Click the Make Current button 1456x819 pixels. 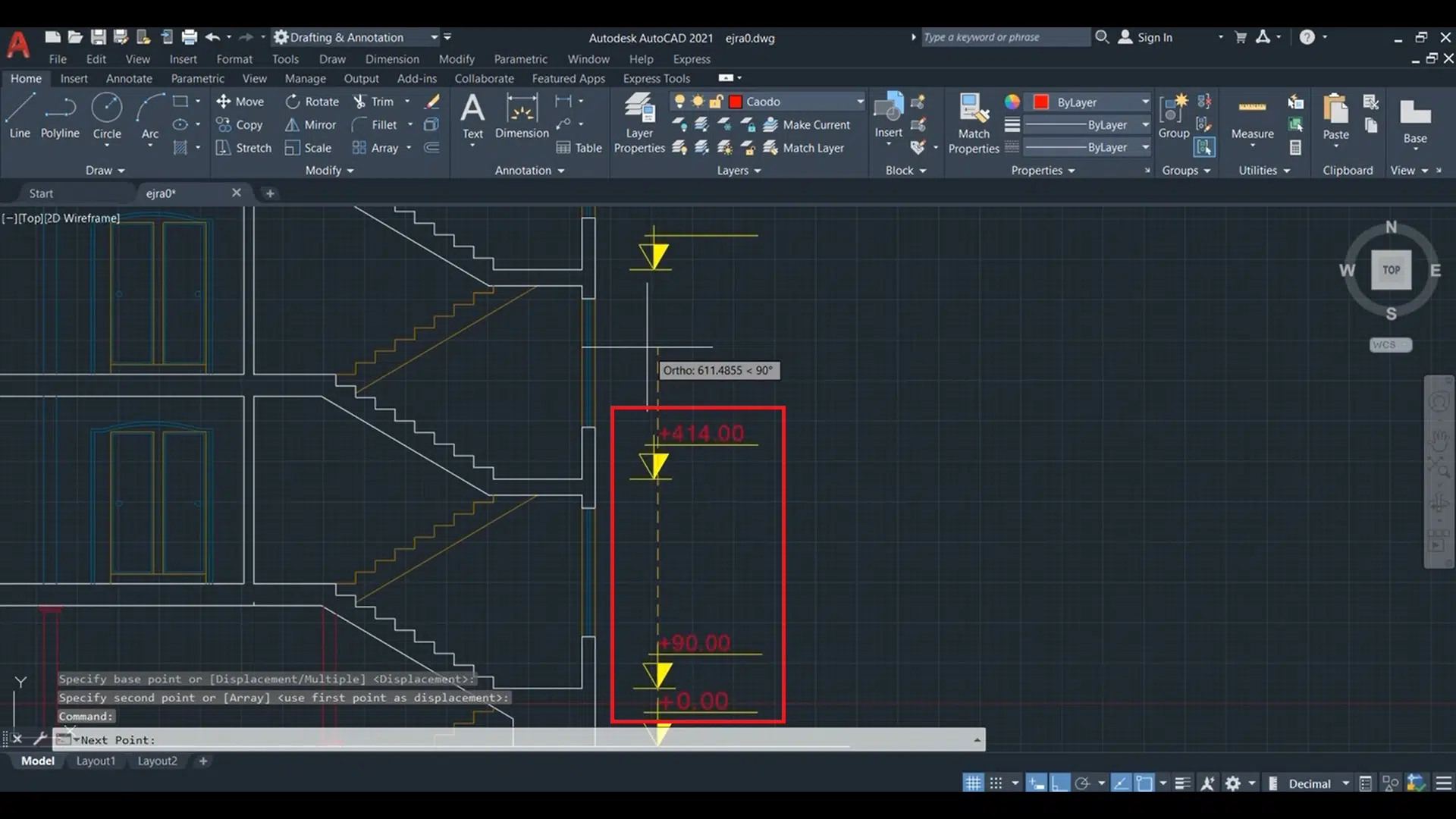808,125
